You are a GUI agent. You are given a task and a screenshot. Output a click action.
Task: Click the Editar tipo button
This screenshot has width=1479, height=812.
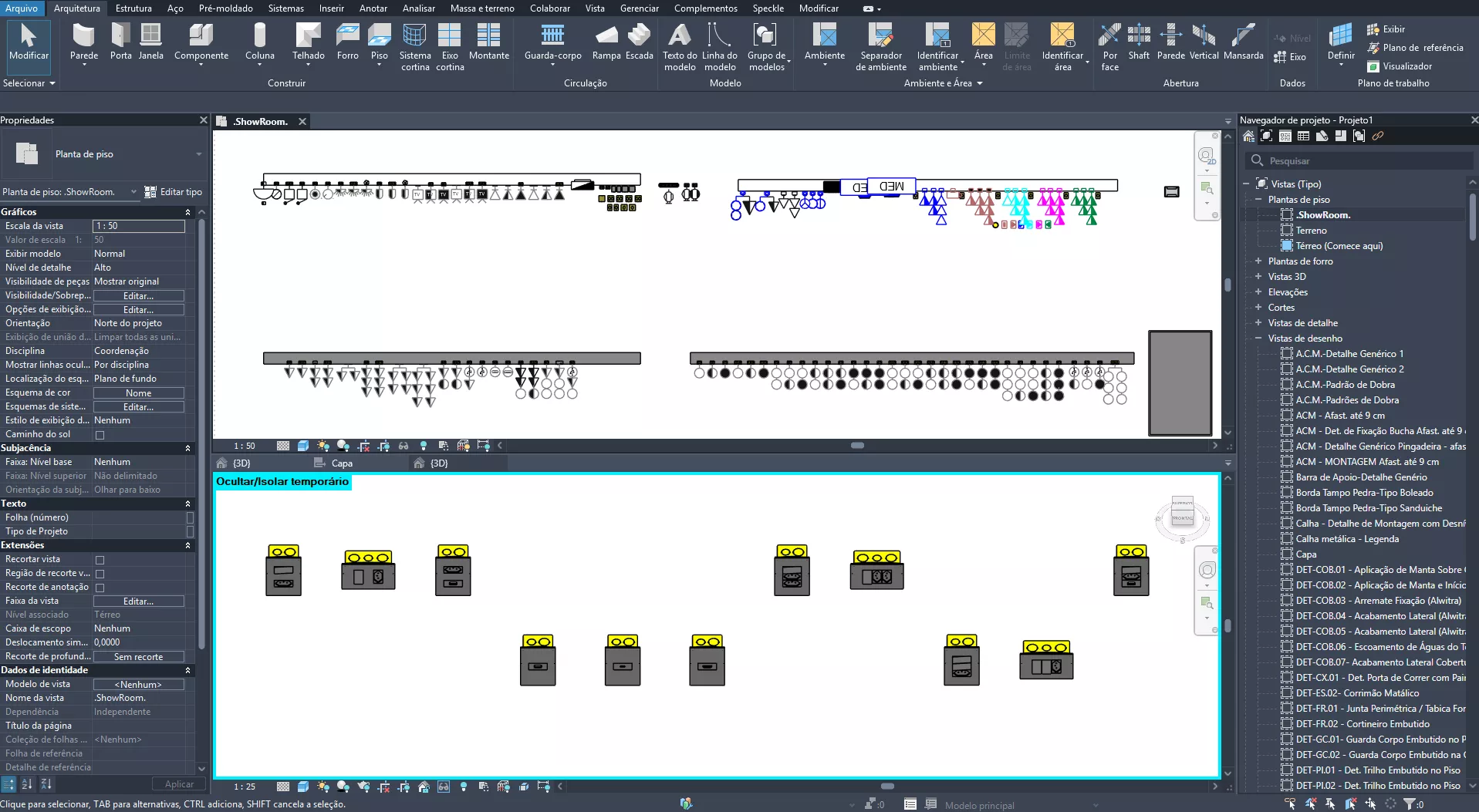pos(174,192)
